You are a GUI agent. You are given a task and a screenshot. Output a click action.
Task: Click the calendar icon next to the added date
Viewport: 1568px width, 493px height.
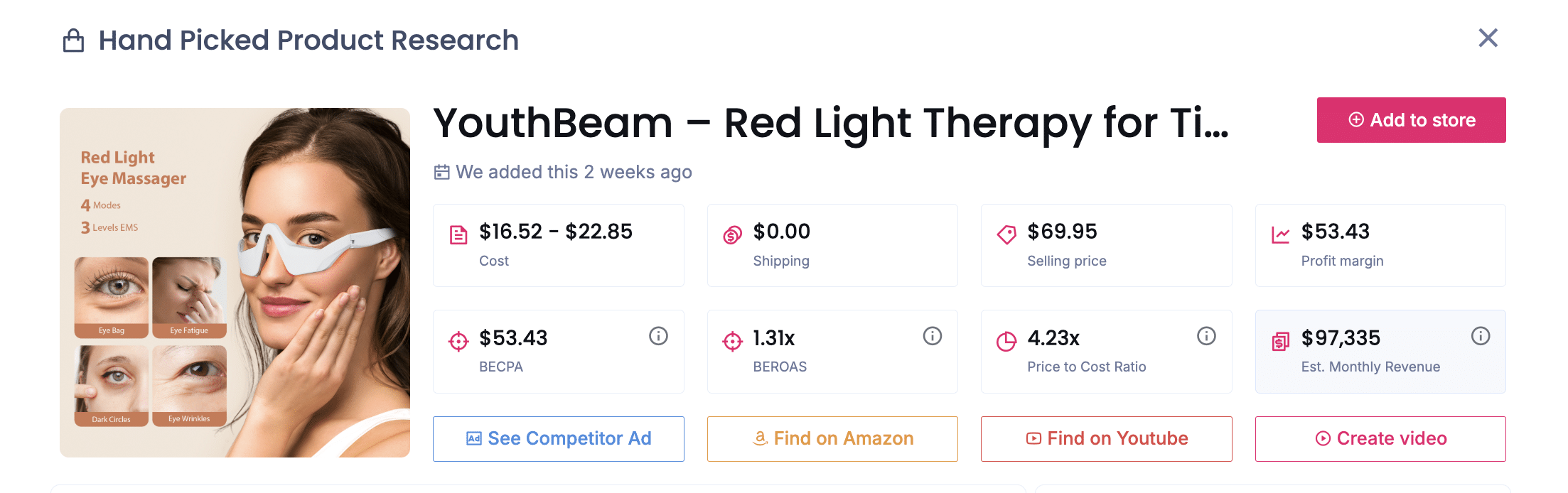pos(442,172)
